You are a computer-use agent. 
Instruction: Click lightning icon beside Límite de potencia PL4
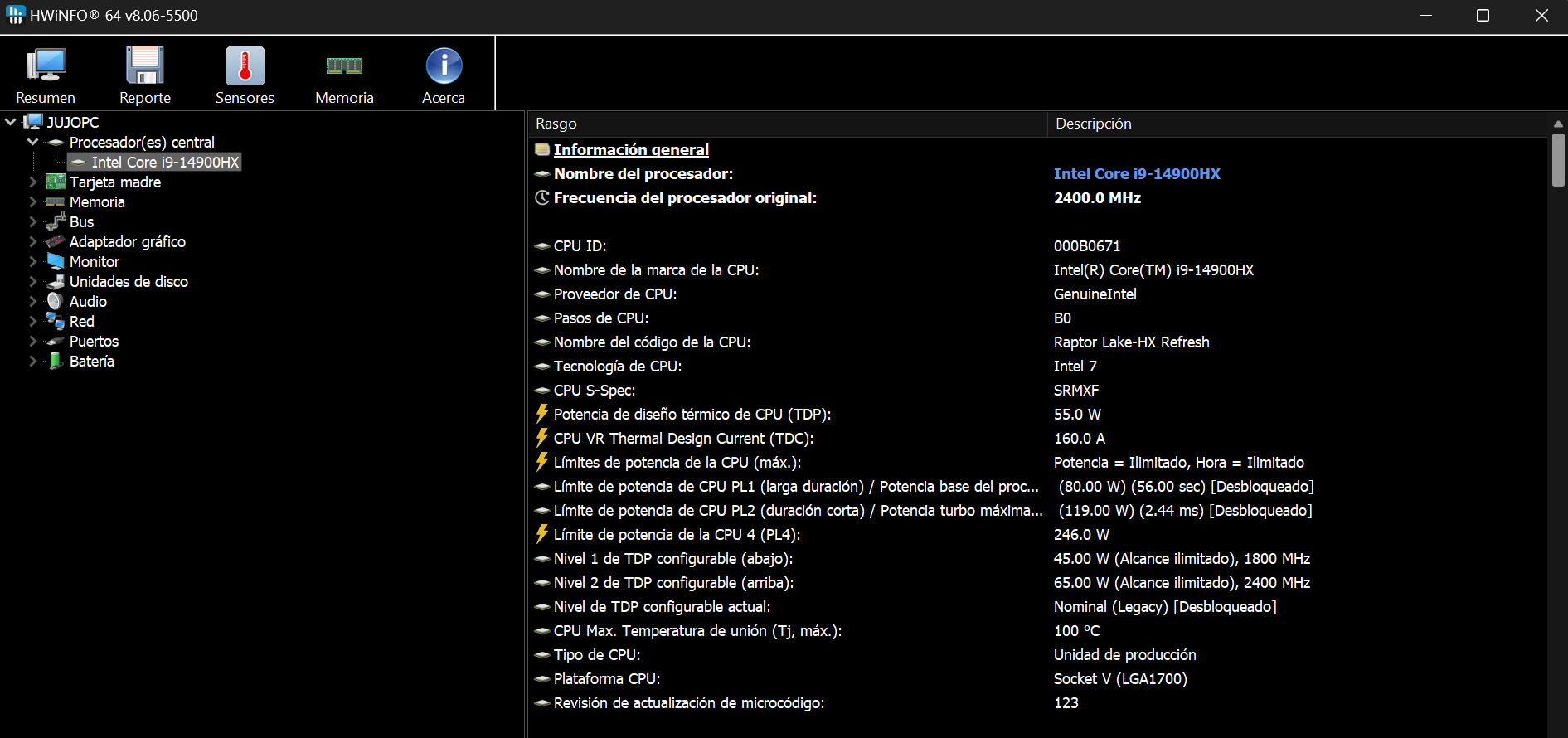pyautogui.click(x=542, y=533)
